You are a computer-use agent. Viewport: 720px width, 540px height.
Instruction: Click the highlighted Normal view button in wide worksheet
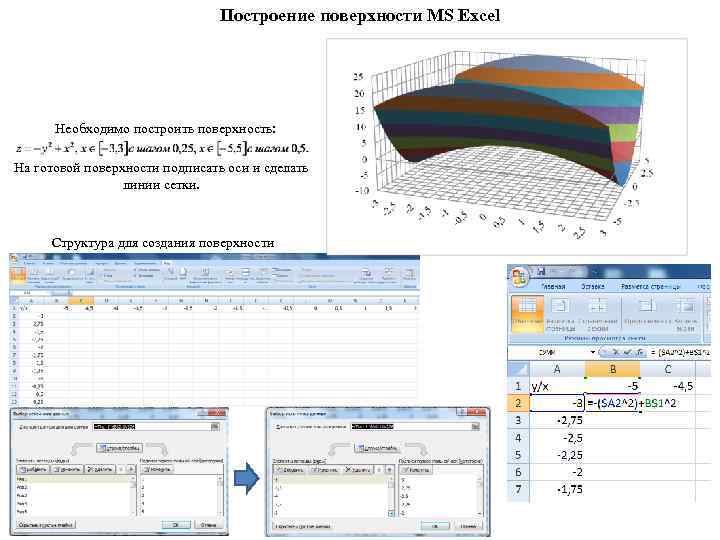pyautogui.click(x=17, y=275)
